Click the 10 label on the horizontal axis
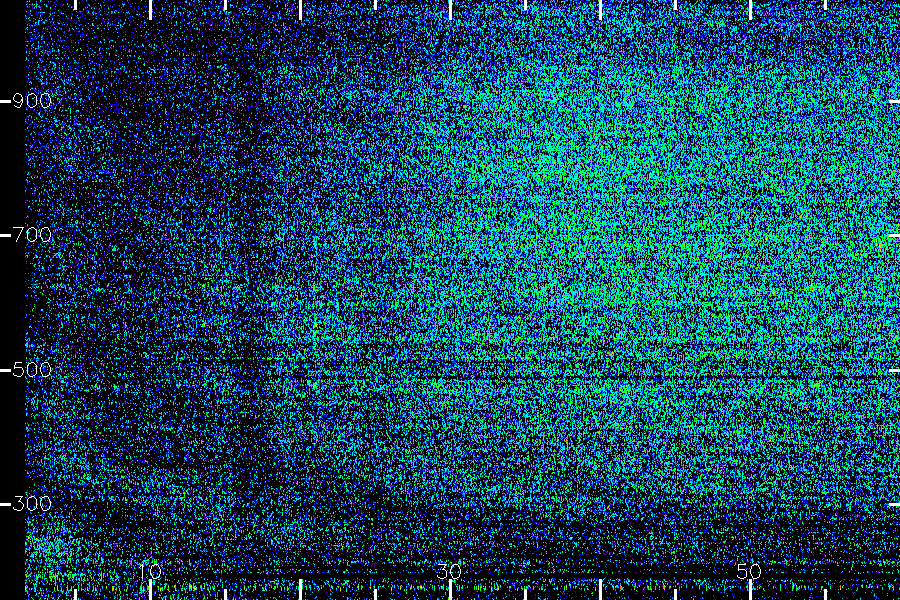900x600 pixels. pyautogui.click(x=150, y=571)
